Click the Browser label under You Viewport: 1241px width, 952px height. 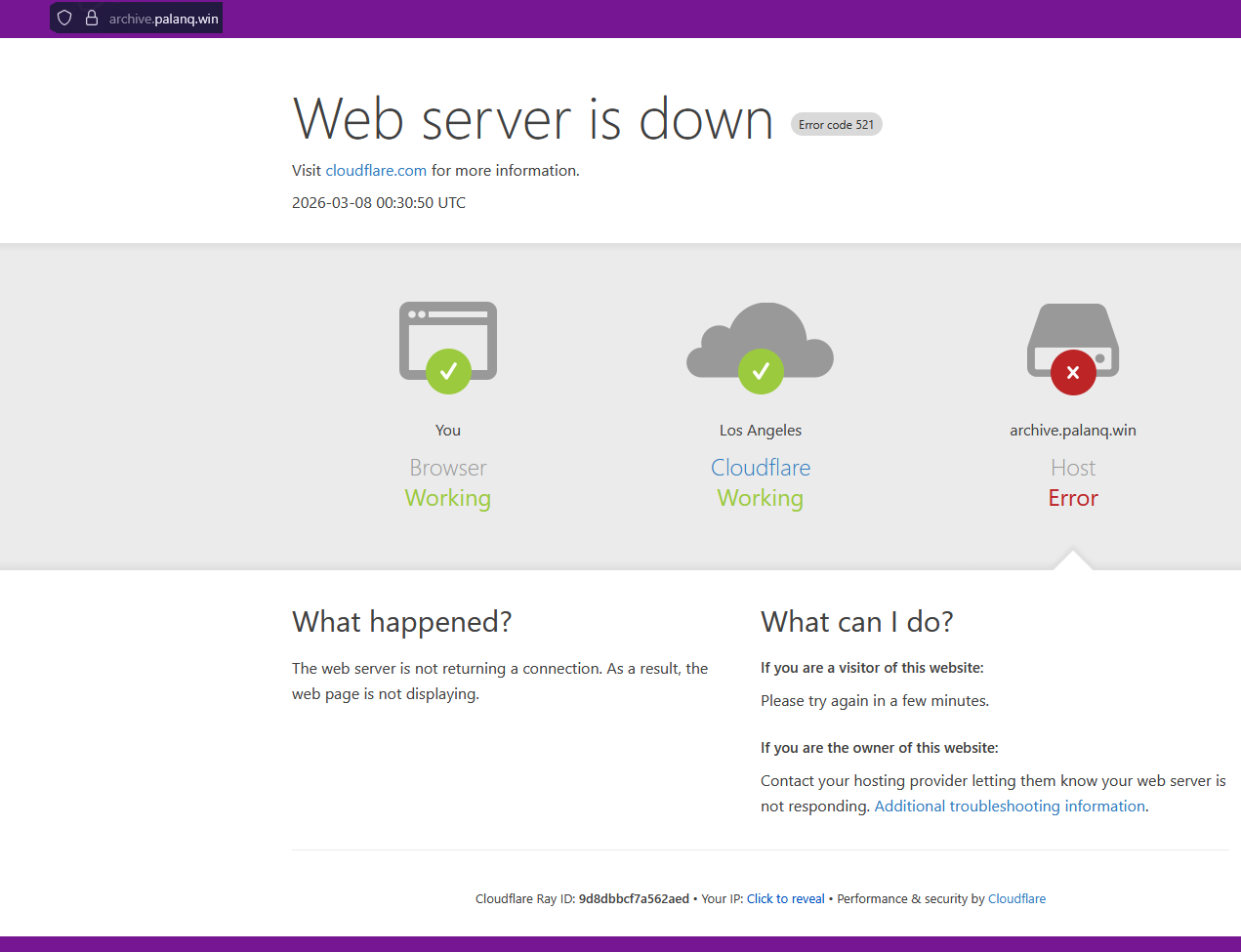click(x=448, y=468)
